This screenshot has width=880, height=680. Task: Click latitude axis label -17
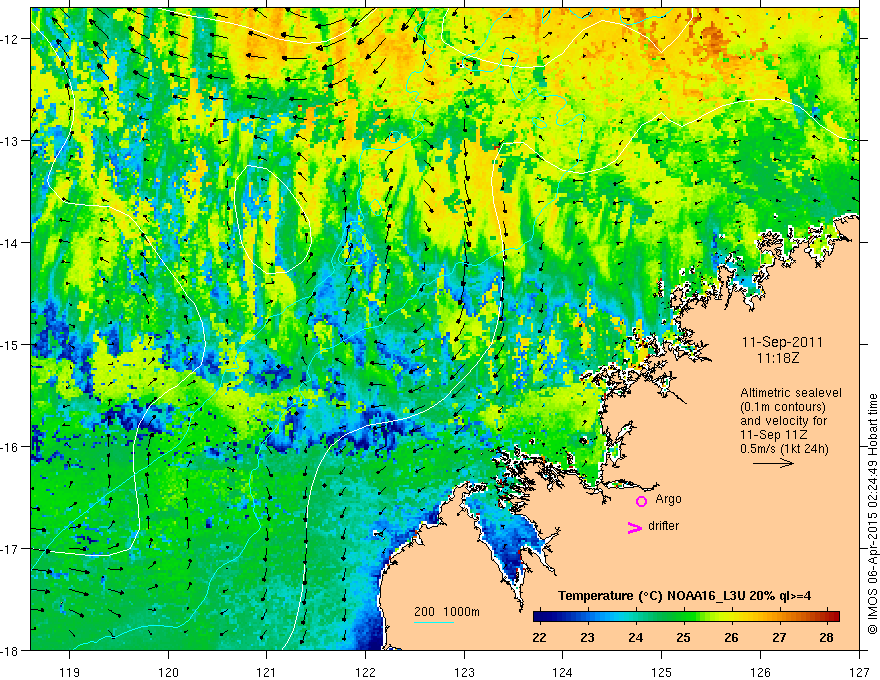(x=11, y=549)
